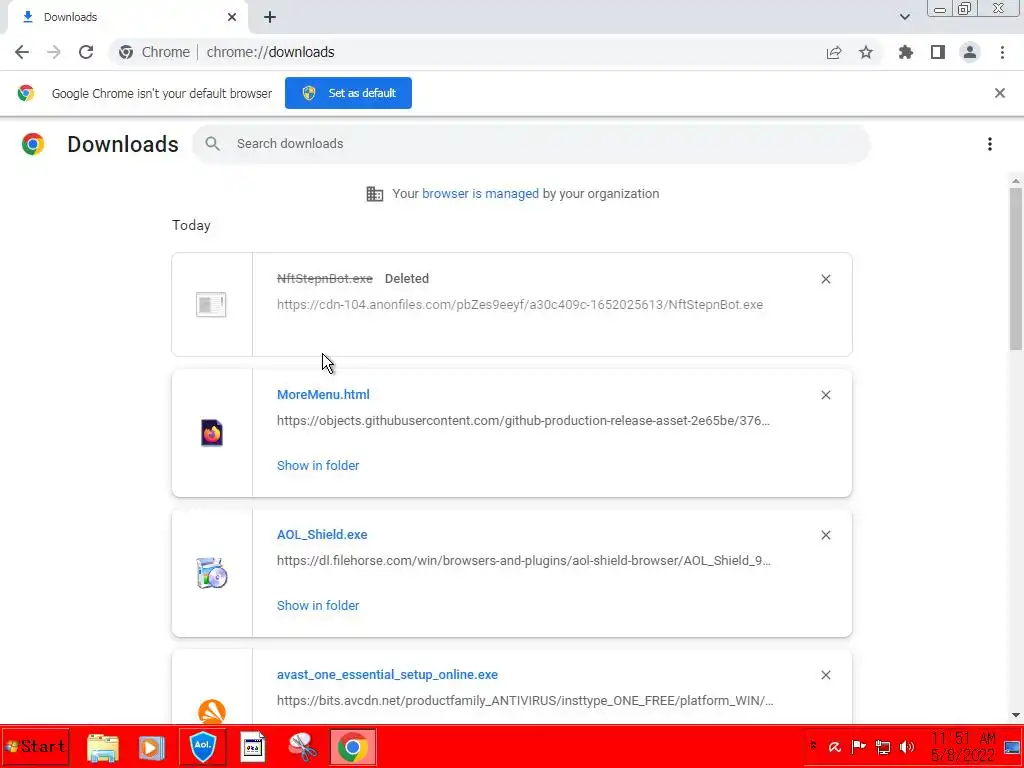Click the avast orange file icon
The image size is (1024, 768).
[212, 711]
